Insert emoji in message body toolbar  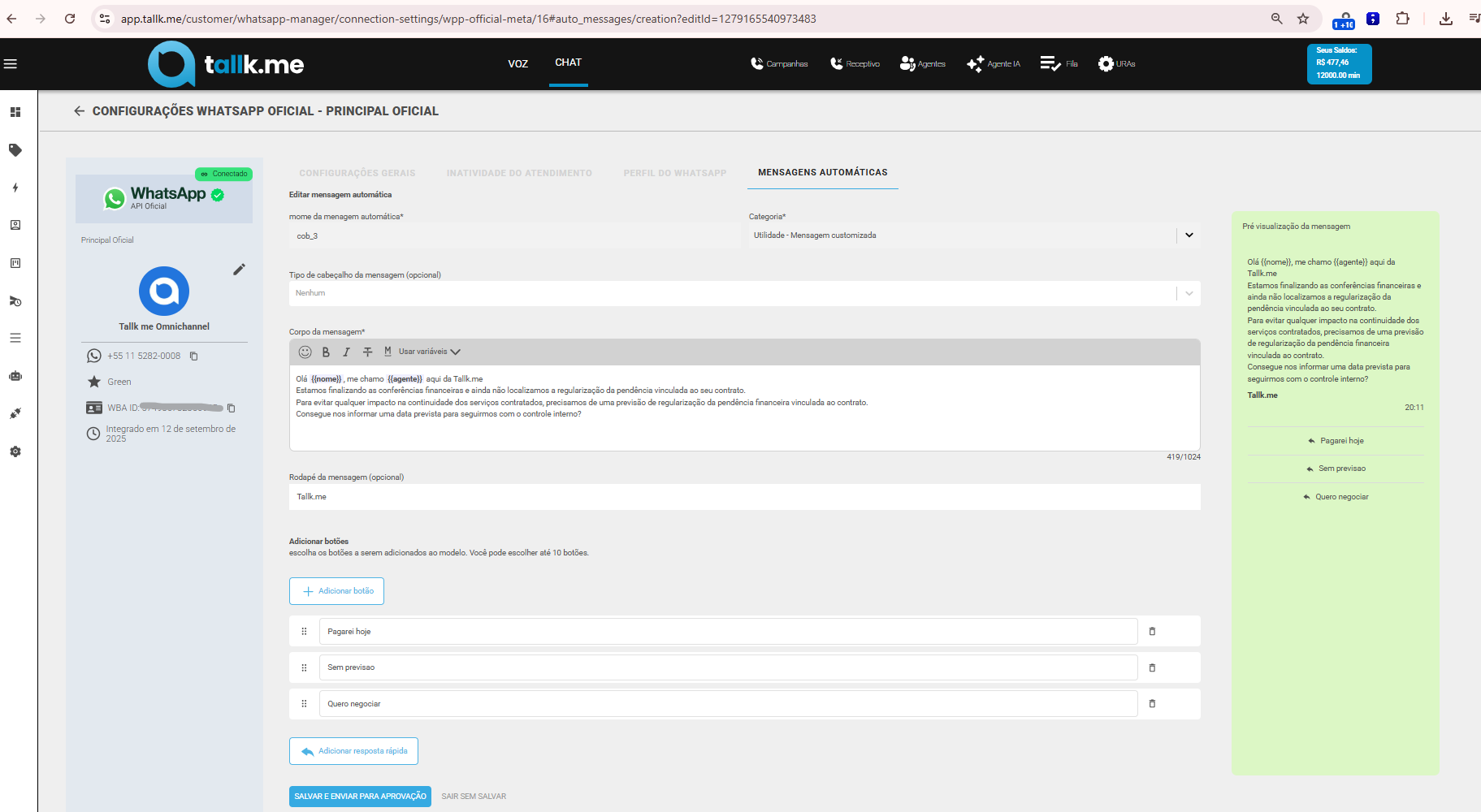click(305, 352)
